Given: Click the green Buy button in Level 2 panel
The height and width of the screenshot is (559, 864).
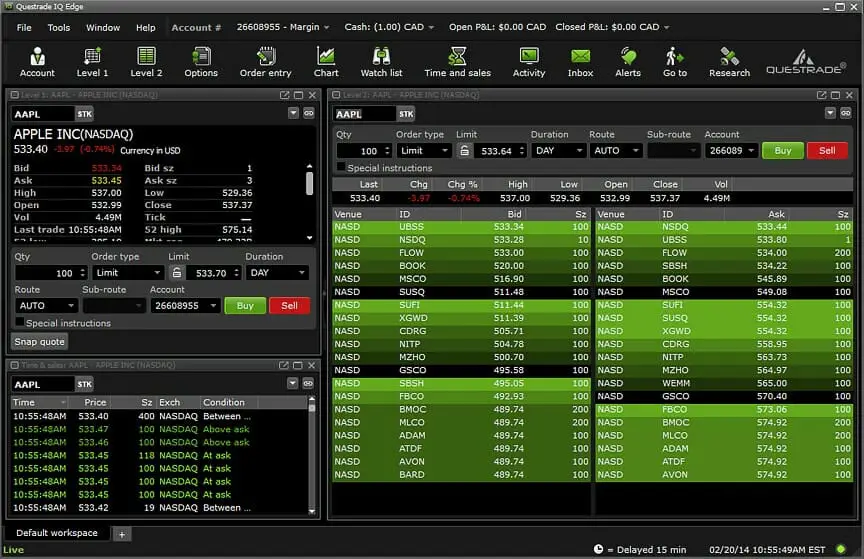Looking at the screenshot, I should coord(782,151).
